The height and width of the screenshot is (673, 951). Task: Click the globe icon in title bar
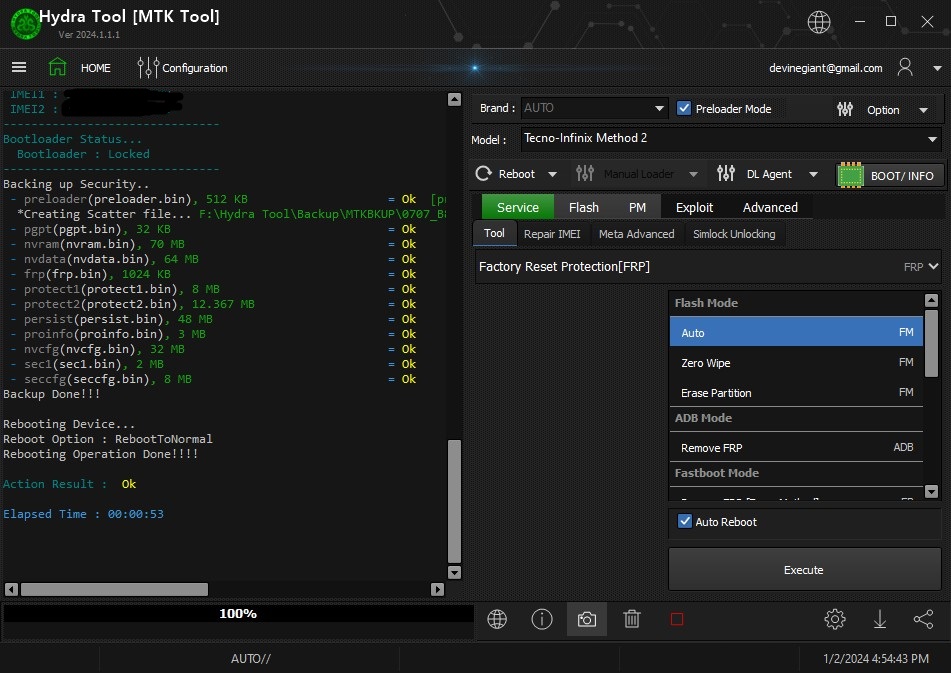[x=819, y=22]
